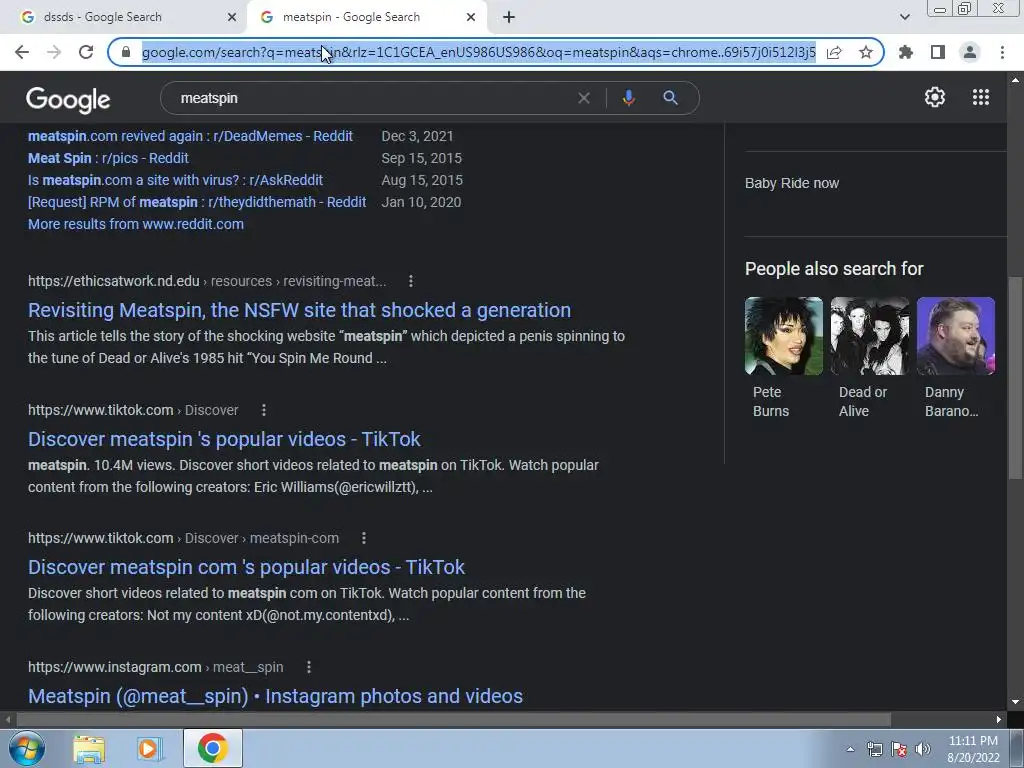Click the horizontal scrollbar thumb
Image resolution: width=1024 pixels, height=768 pixels.
point(453,720)
